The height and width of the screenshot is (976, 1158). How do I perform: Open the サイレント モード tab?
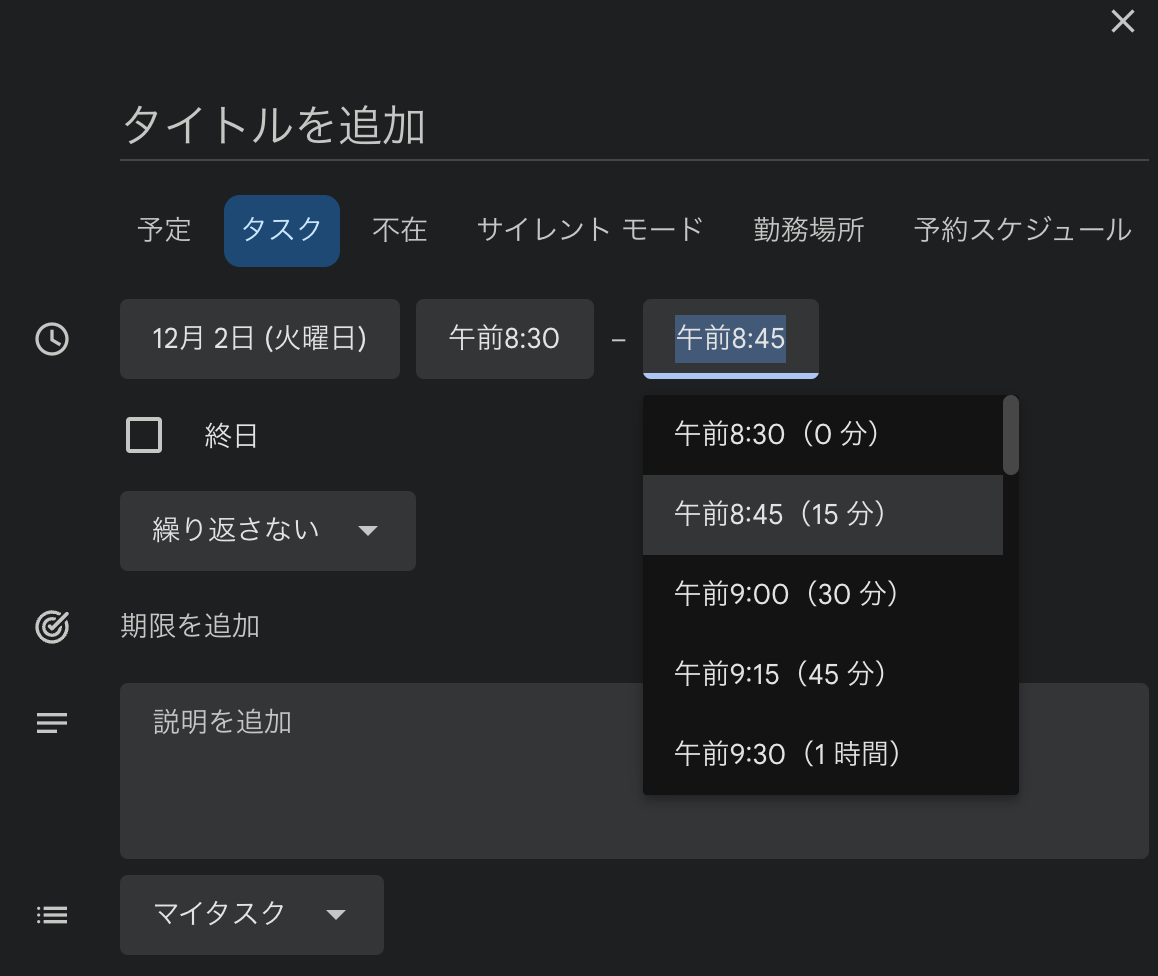589,230
